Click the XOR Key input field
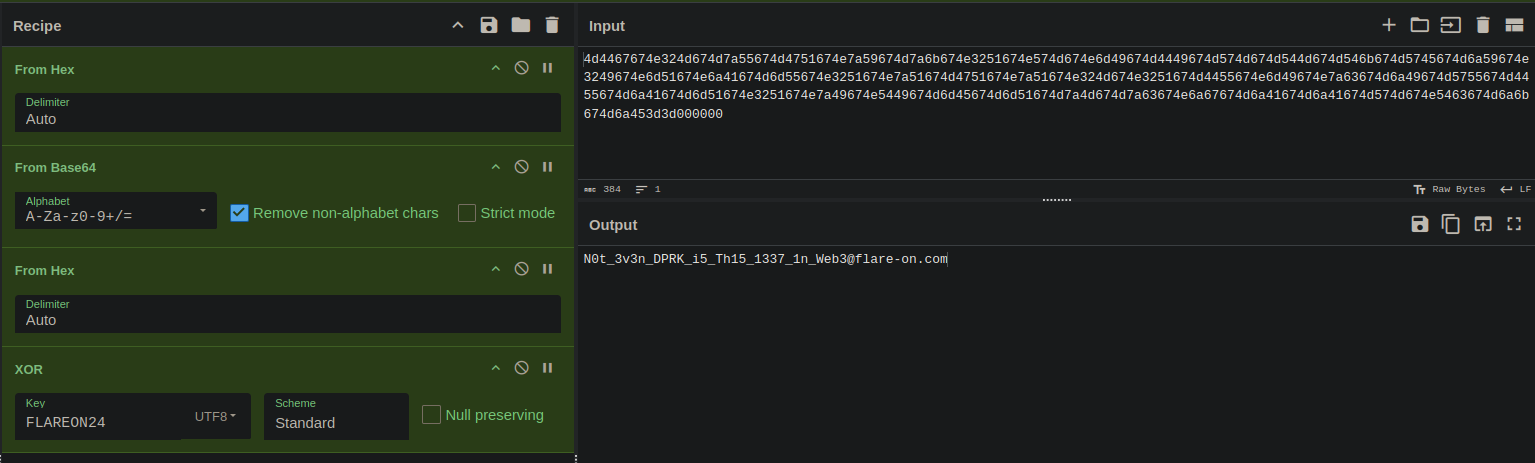This screenshot has height=463, width=1535. (100, 422)
